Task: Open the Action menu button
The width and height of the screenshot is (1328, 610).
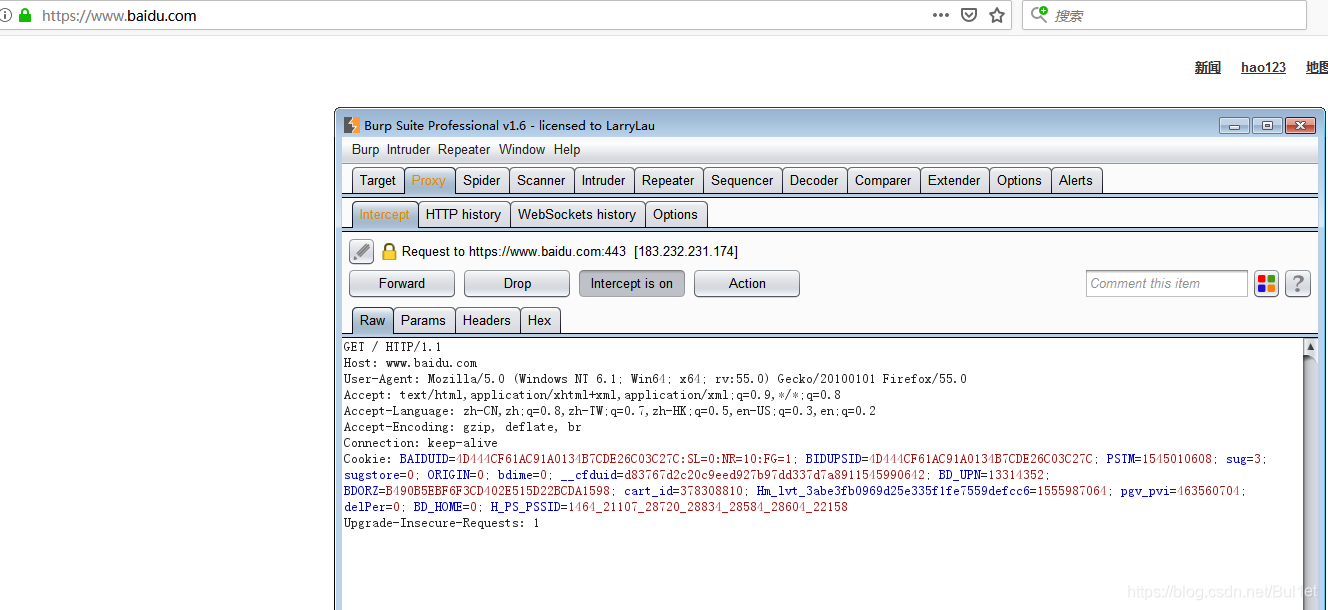Action: click(747, 284)
